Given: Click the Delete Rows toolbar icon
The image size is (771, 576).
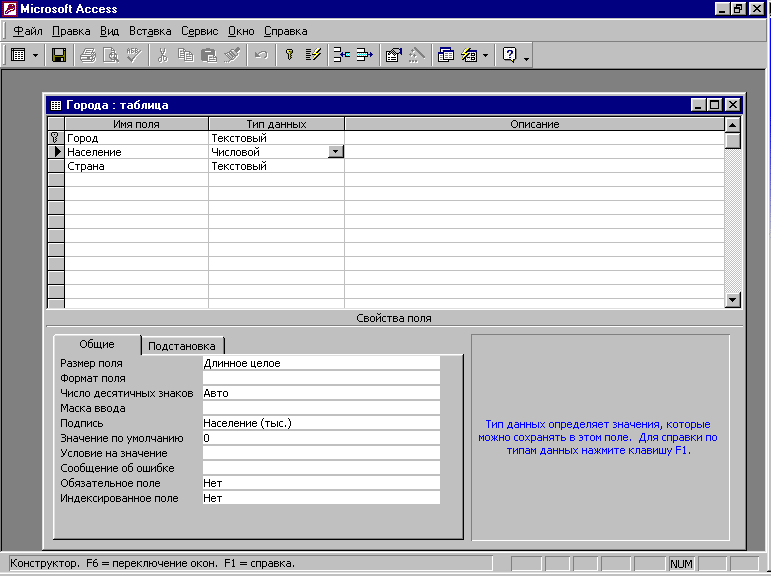Looking at the screenshot, I should tap(364, 55).
